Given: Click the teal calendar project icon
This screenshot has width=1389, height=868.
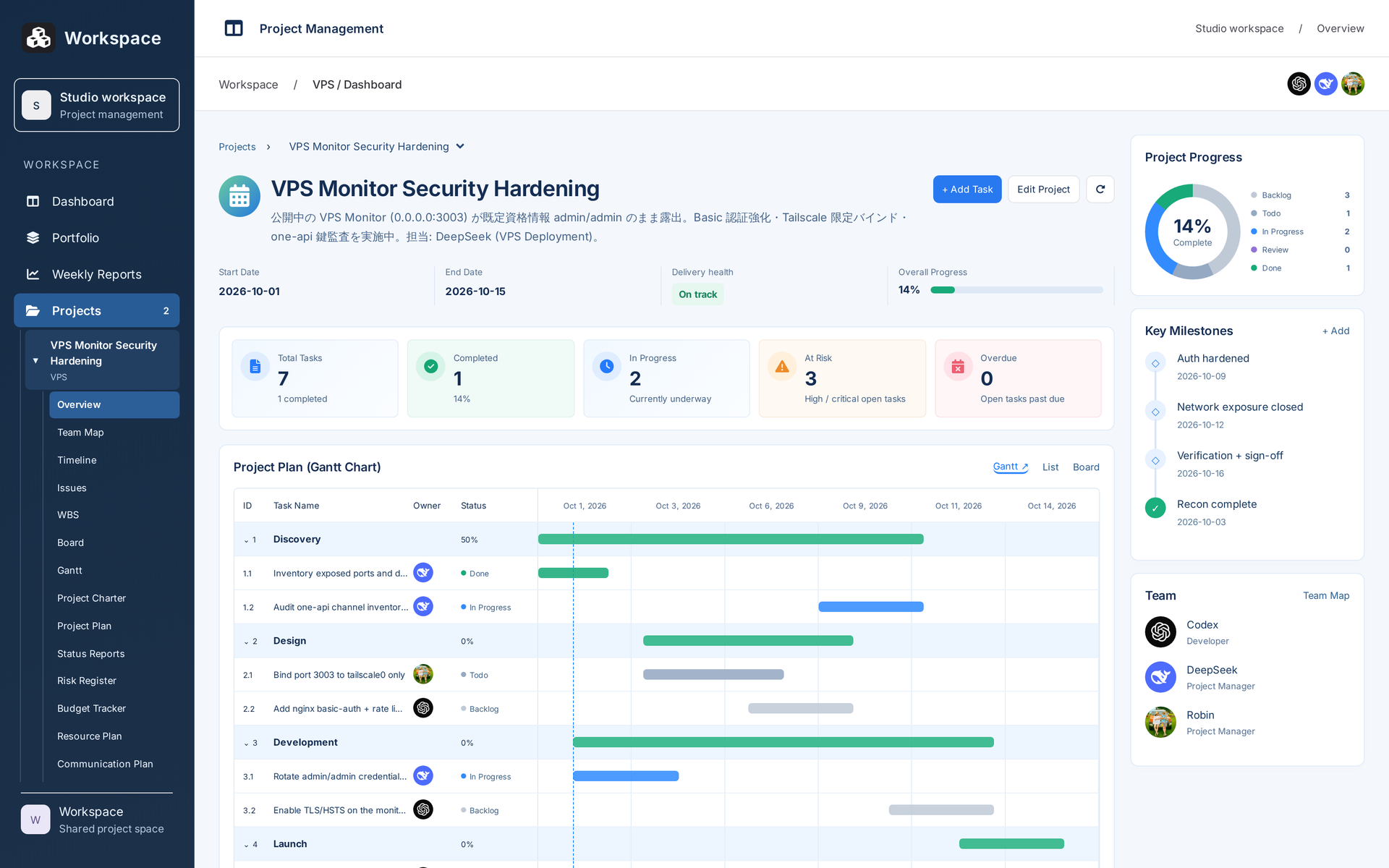Looking at the screenshot, I should tap(239, 196).
